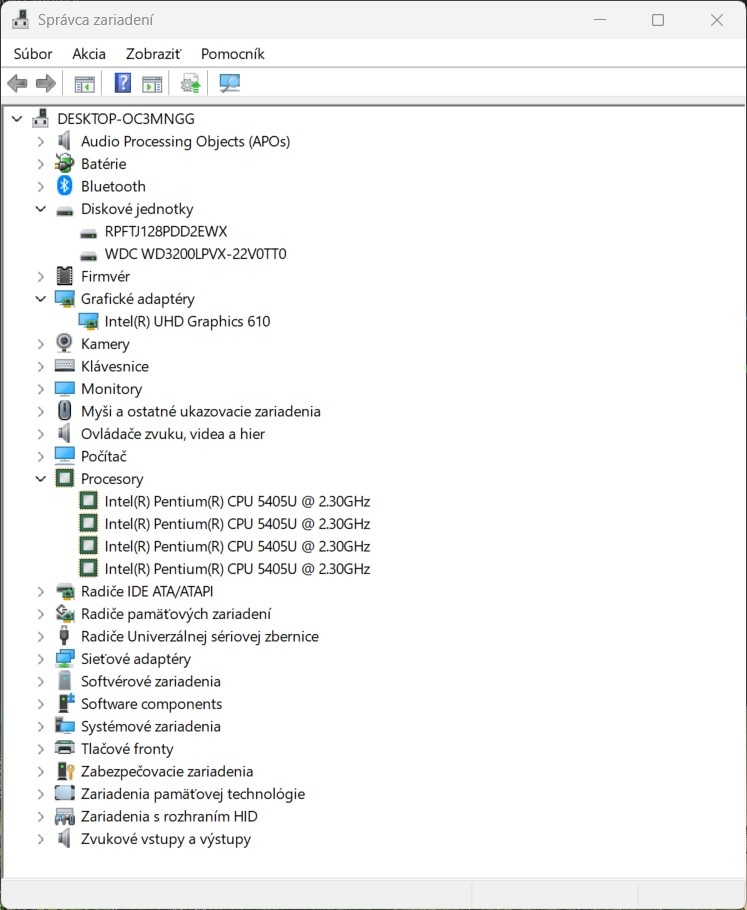Collapse the Procesory node
Image resolution: width=747 pixels, height=910 pixels.
41,479
